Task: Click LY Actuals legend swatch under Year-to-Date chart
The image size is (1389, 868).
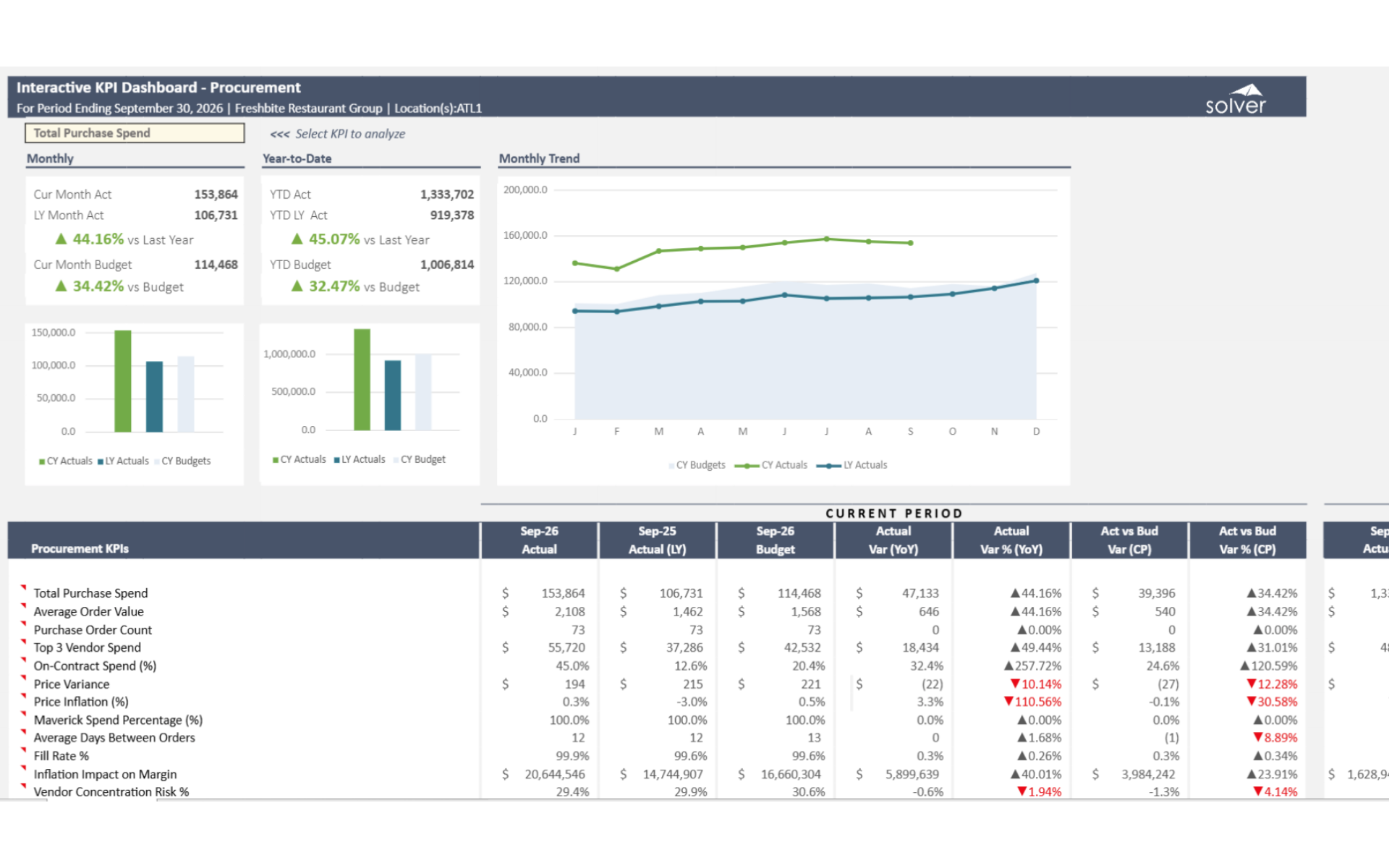Action: point(337,460)
